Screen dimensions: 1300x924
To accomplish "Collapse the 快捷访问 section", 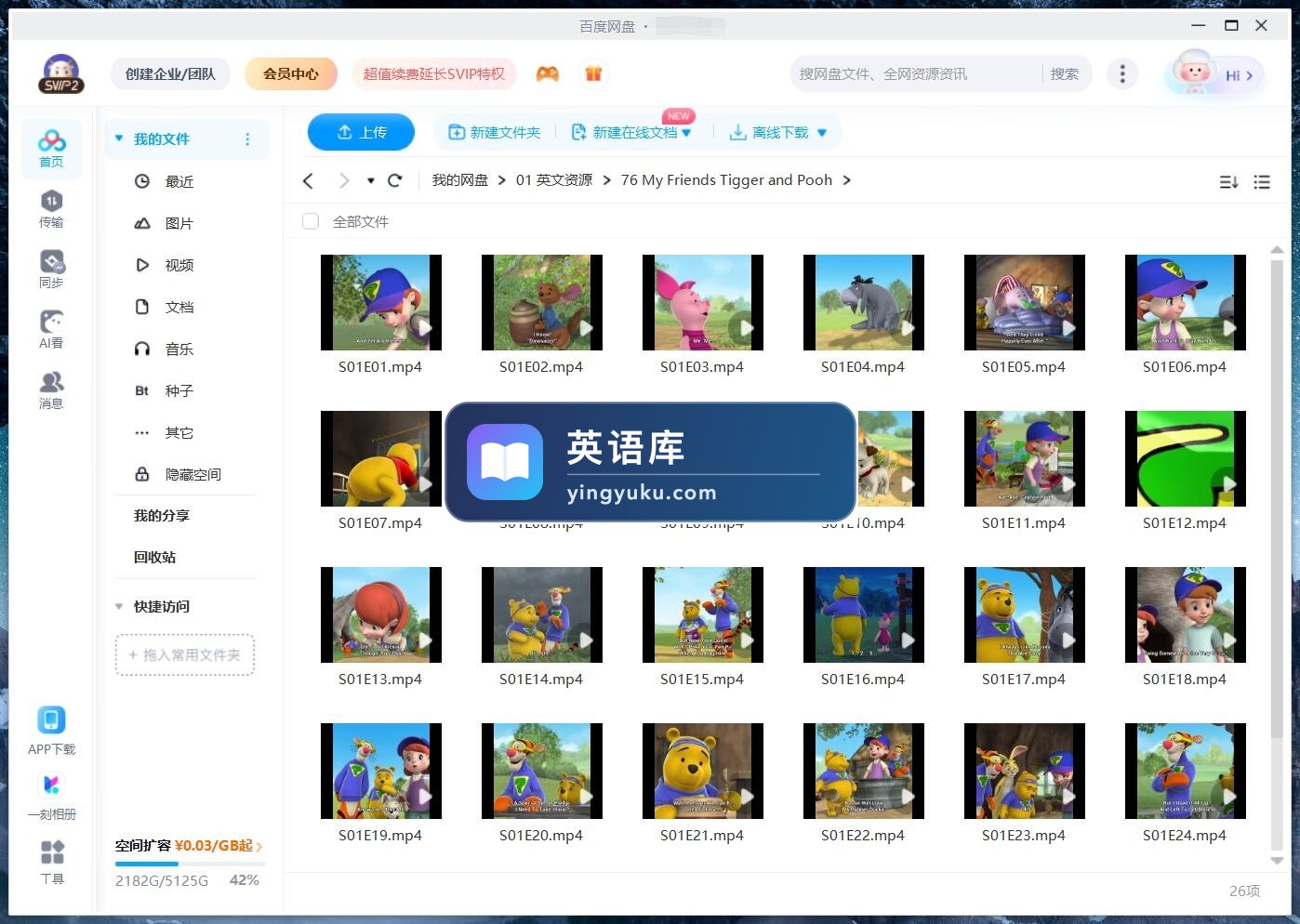I will tap(119, 606).
